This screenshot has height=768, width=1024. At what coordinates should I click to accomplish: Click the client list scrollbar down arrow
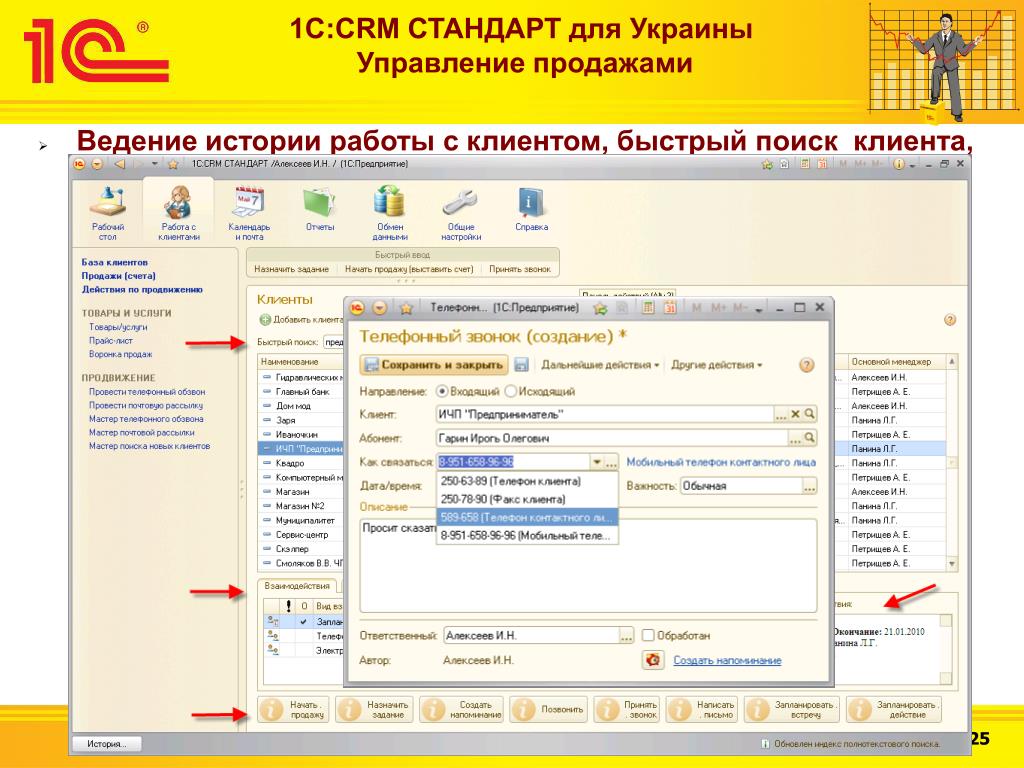pyautogui.click(x=952, y=564)
